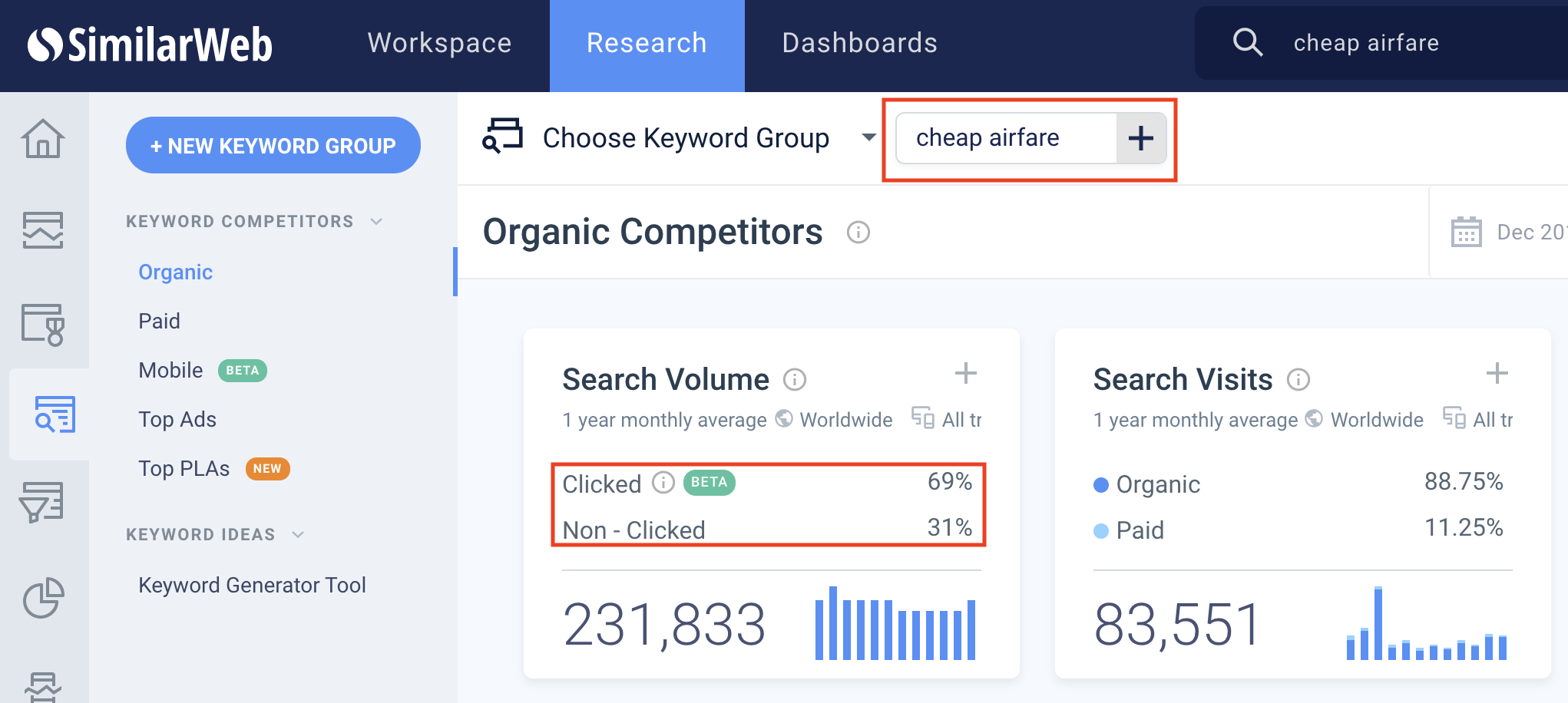Click the NEW badge beside Top PLAs

tap(267, 469)
